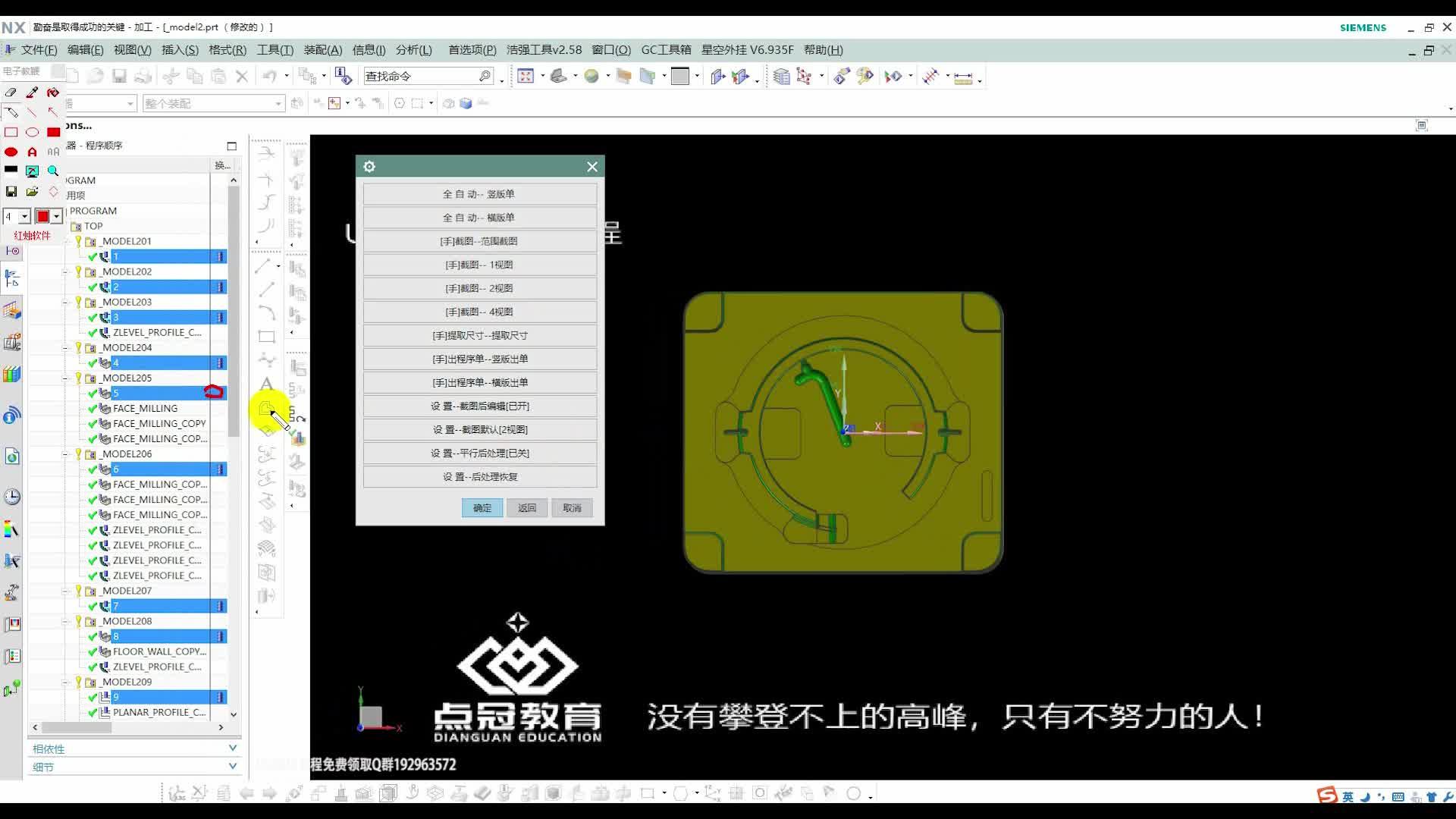Click the information icon beside search box
This screenshot has height=819, width=1456.
pyautogui.click(x=343, y=76)
